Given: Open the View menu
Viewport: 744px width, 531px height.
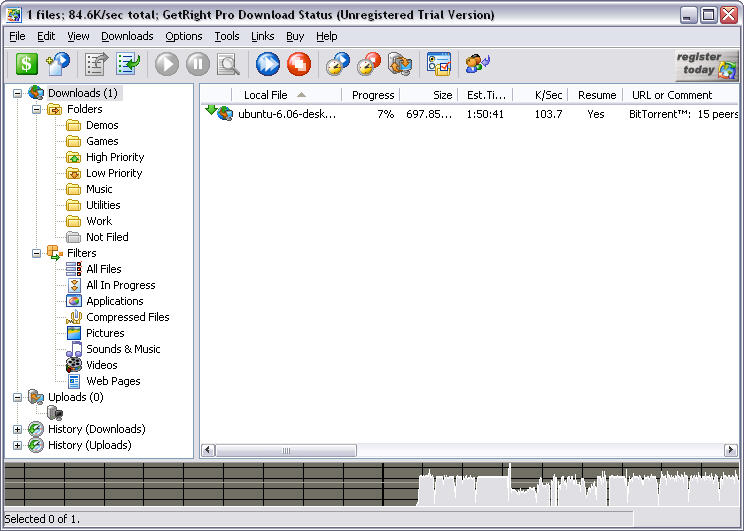Looking at the screenshot, I should 78,36.
